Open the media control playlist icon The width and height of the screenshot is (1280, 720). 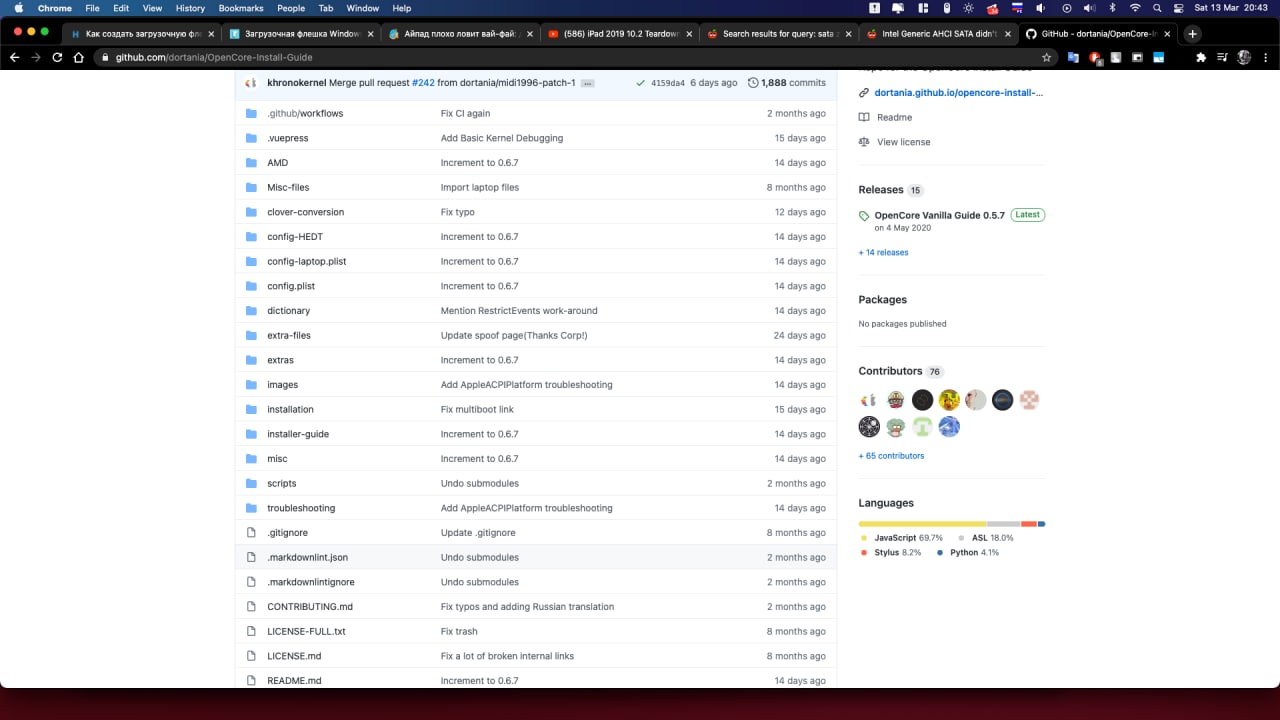1222,57
